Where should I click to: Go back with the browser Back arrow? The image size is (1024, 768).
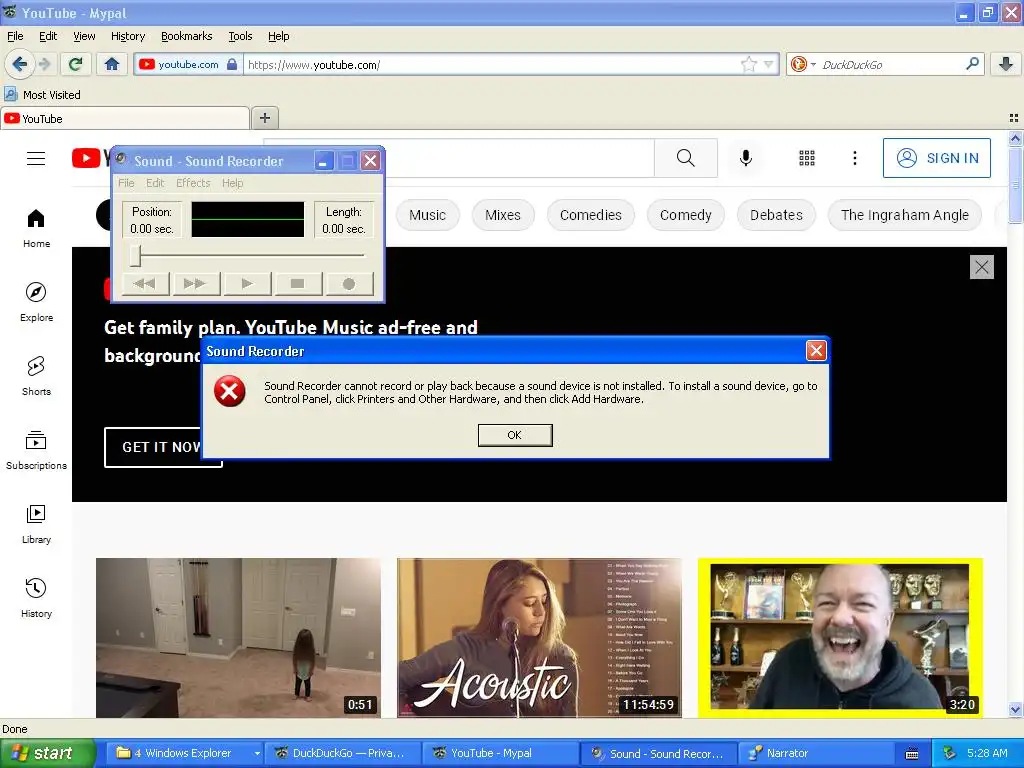pyautogui.click(x=19, y=64)
